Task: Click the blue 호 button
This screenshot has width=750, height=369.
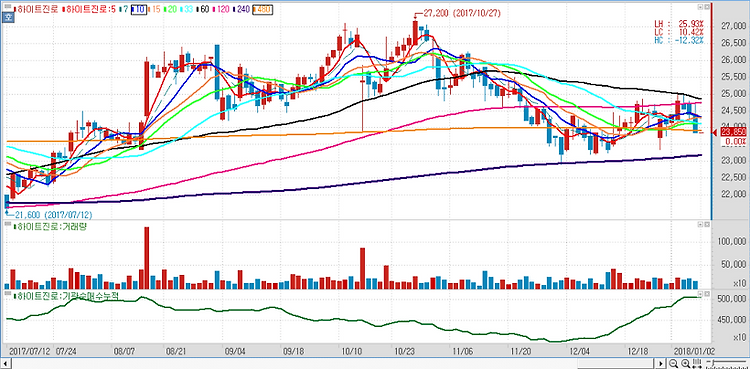Action: 8,17
